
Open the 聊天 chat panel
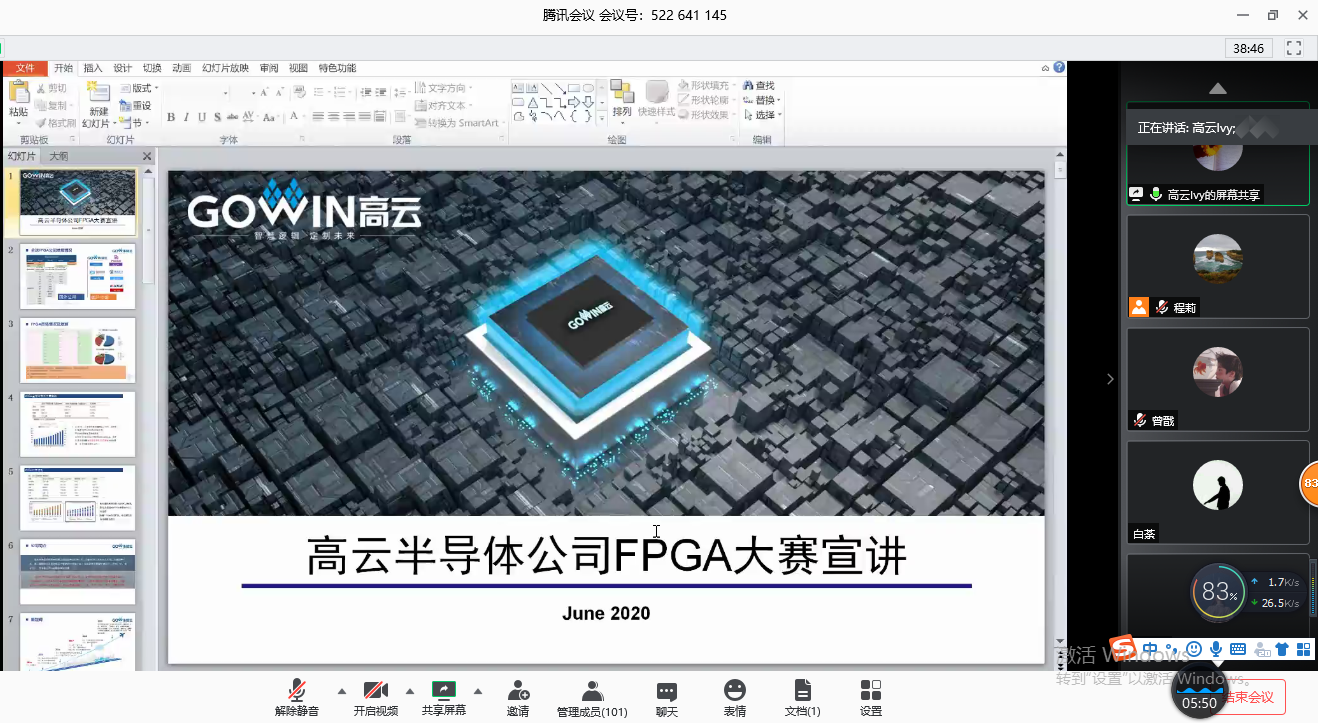[x=666, y=698]
